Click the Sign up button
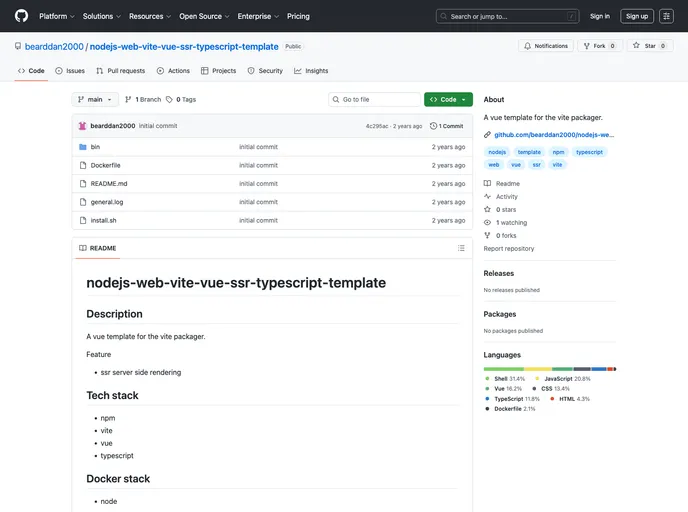The image size is (688, 512). pos(637,16)
